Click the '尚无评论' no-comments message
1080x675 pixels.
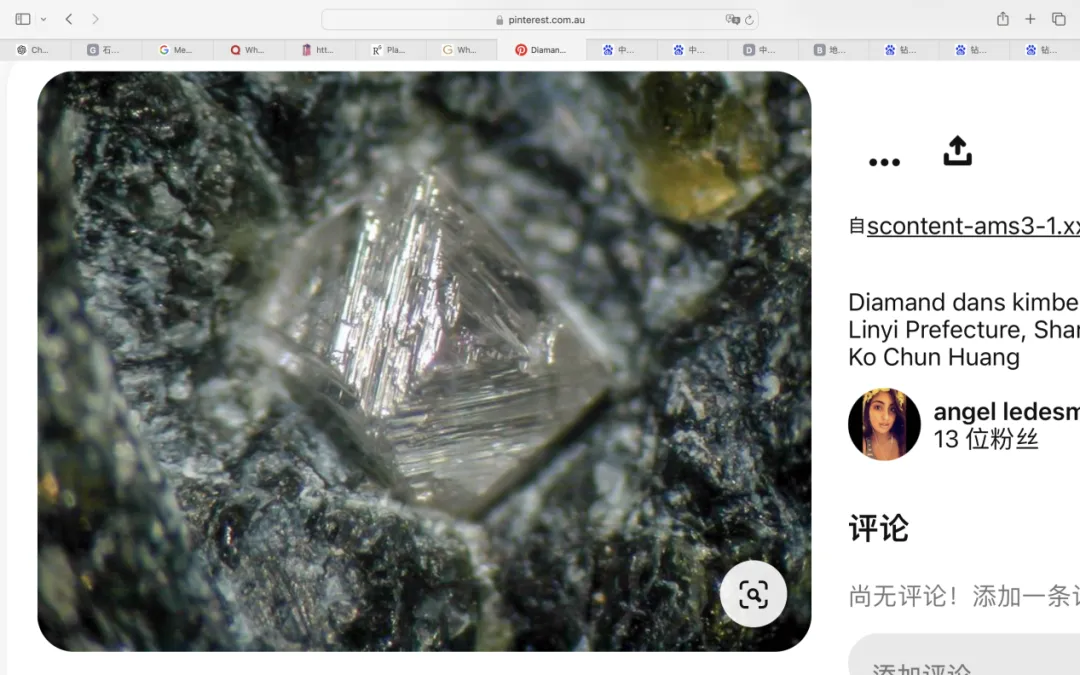(x=964, y=596)
